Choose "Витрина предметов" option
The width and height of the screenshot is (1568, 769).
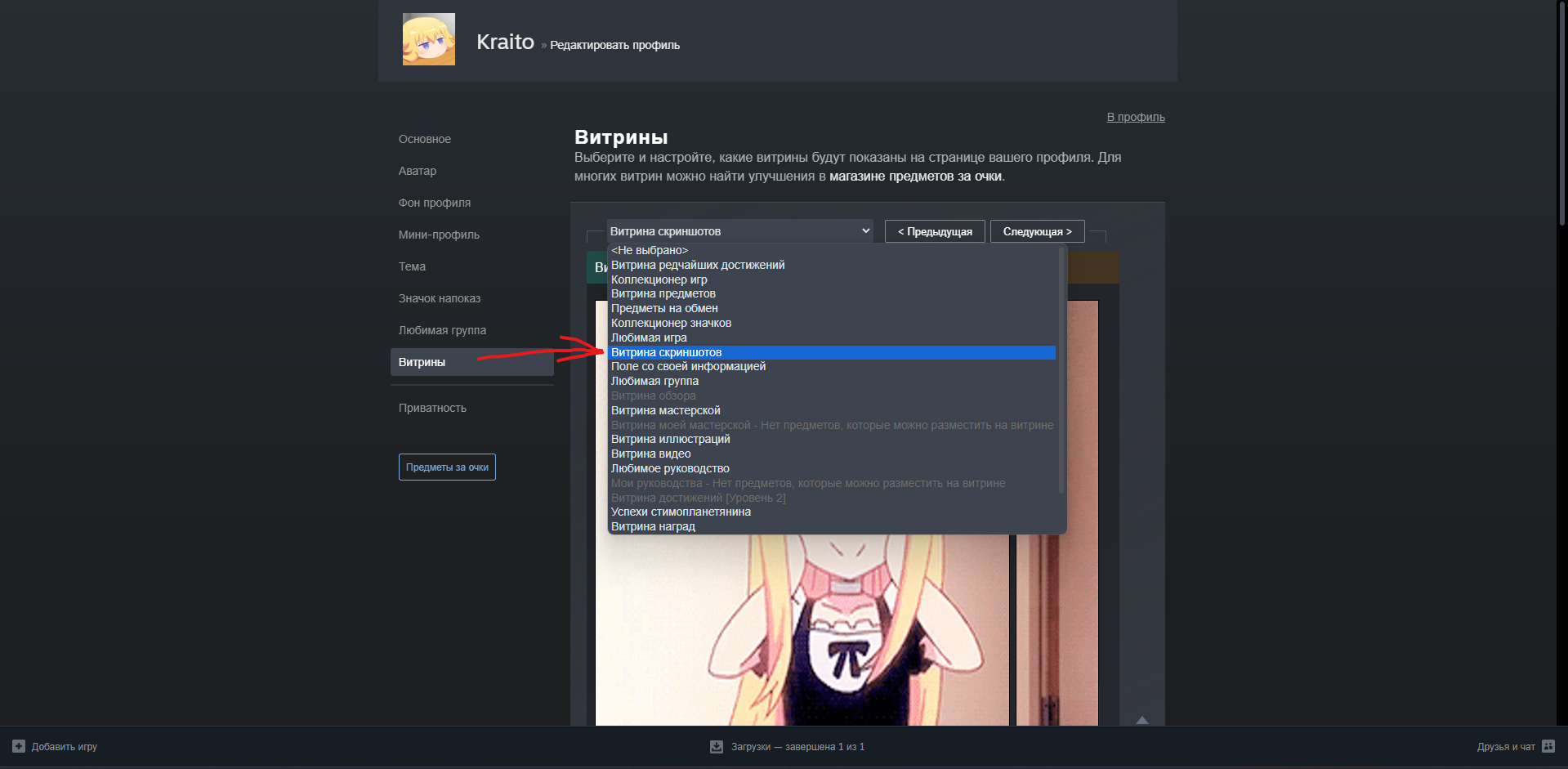tap(833, 293)
